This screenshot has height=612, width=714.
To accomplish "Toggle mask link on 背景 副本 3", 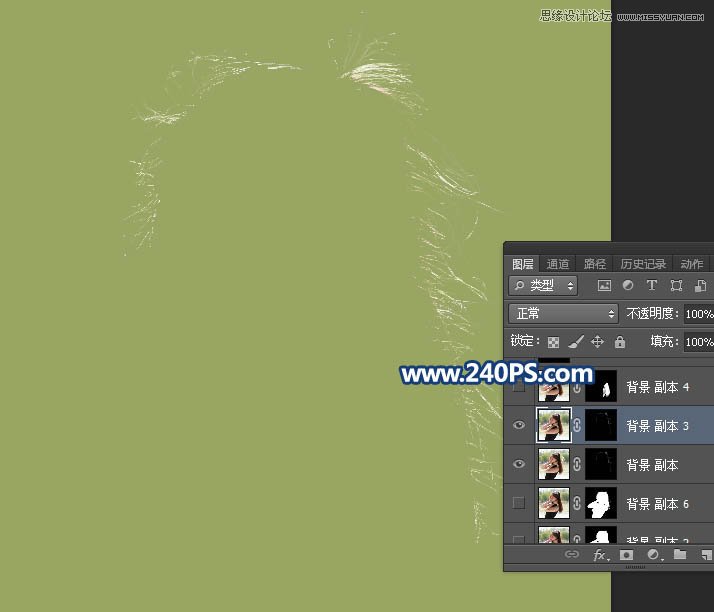I will [577, 425].
